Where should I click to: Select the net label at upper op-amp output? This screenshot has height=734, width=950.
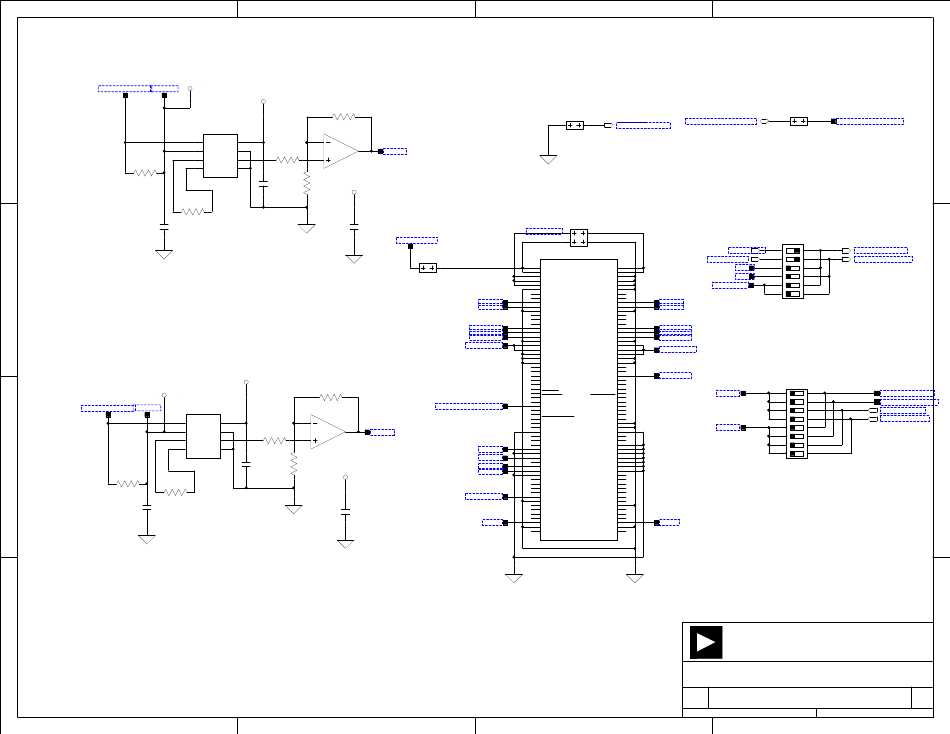[396, 151]
